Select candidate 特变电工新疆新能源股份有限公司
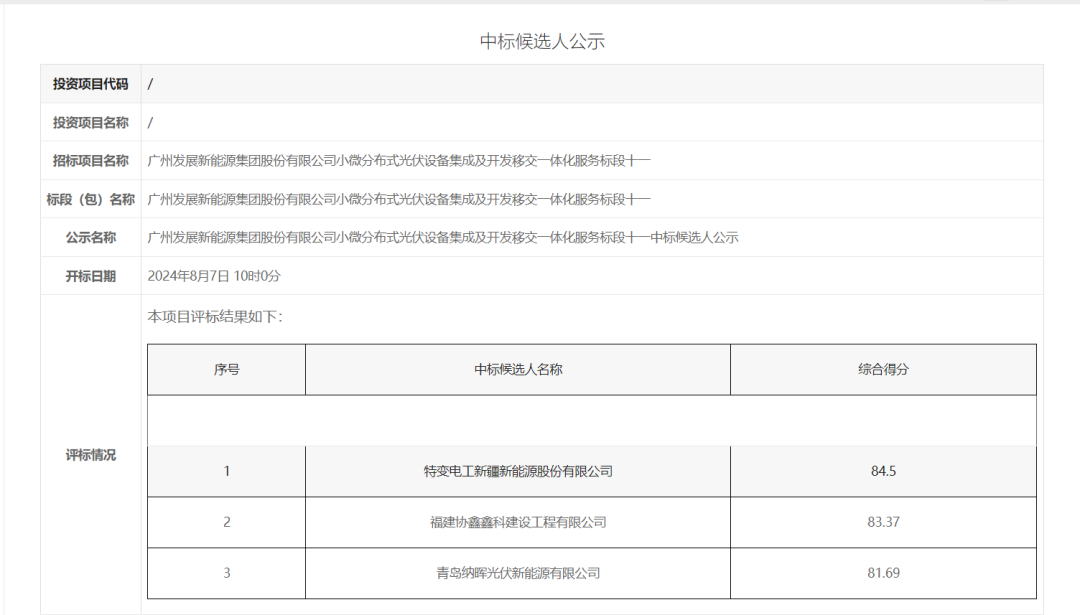The width and height of the screenshot is (1080, 615). pyautogui.click(x=518, y=471)
